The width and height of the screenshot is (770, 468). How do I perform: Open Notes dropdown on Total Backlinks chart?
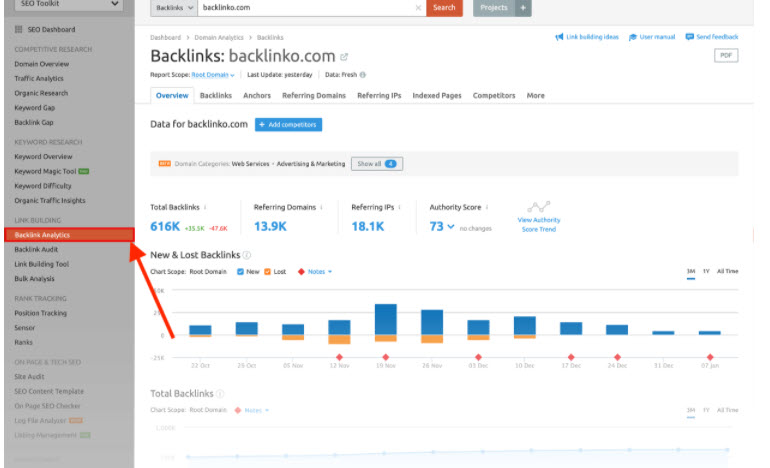pyautogui.click(x=256, y=410)
